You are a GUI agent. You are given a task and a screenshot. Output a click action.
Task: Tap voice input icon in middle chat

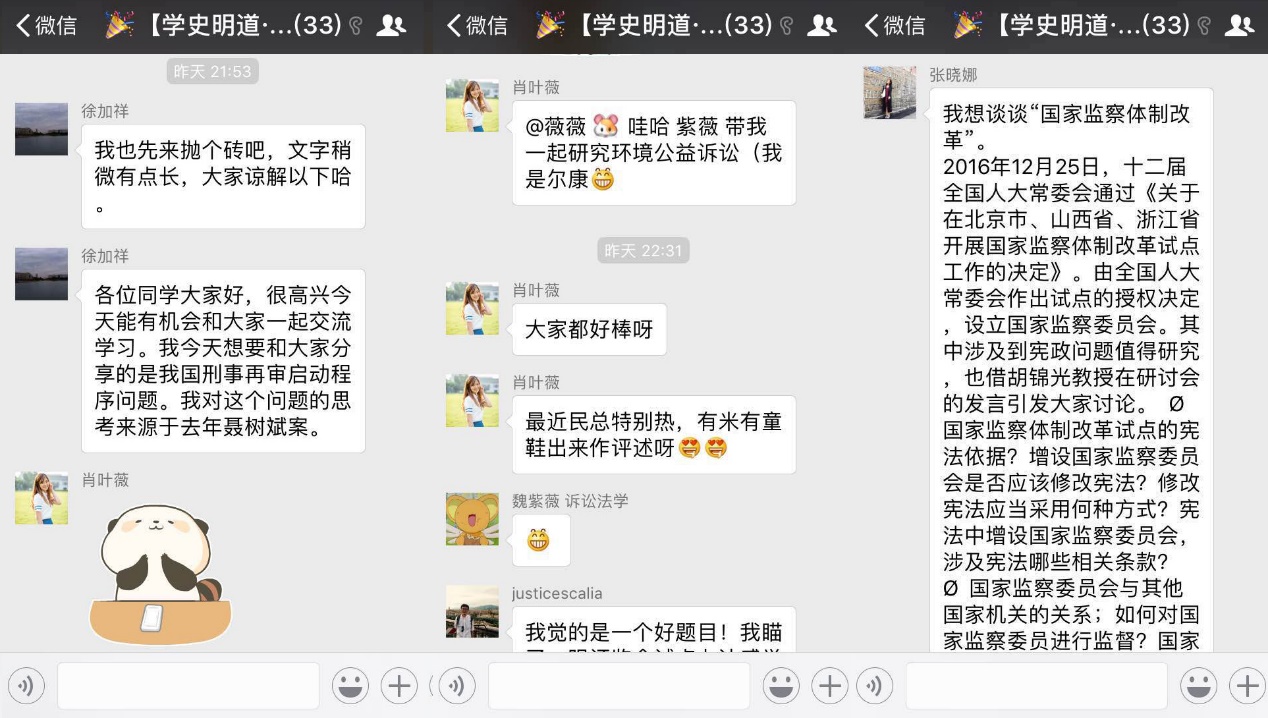pos(458,686)
